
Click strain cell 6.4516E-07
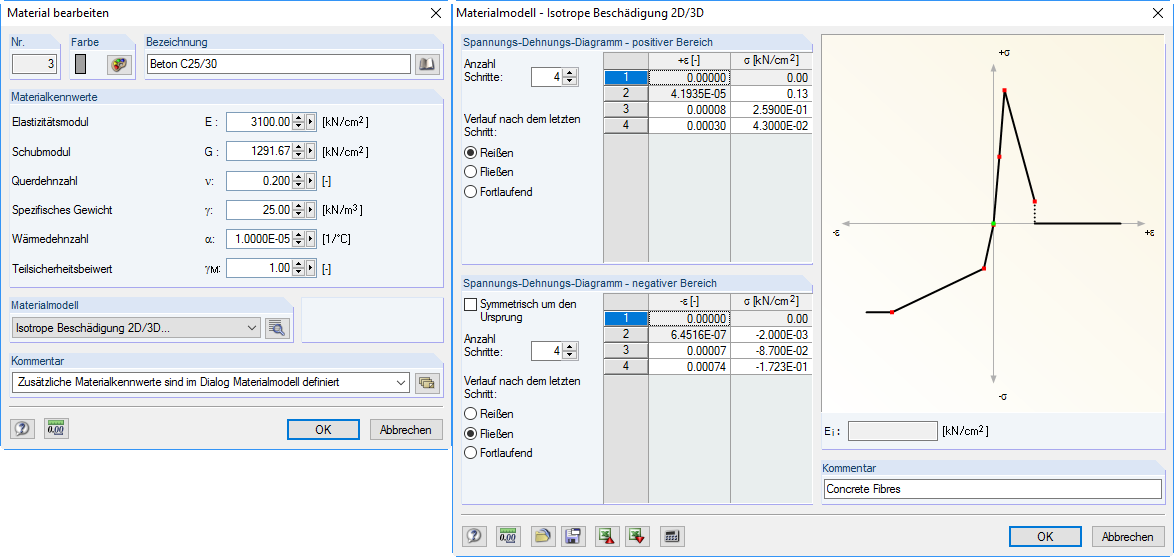point(690,335)
